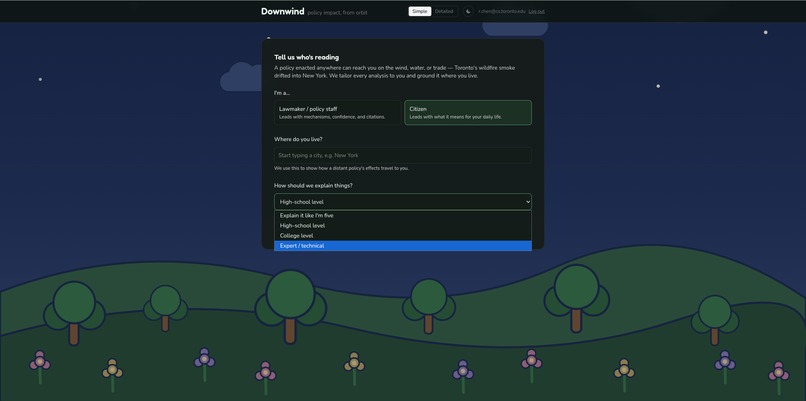Click the 'Tell us who's reading' heading
The height and width of the screenshot is (401, 806).
click(x=306, y=57)
